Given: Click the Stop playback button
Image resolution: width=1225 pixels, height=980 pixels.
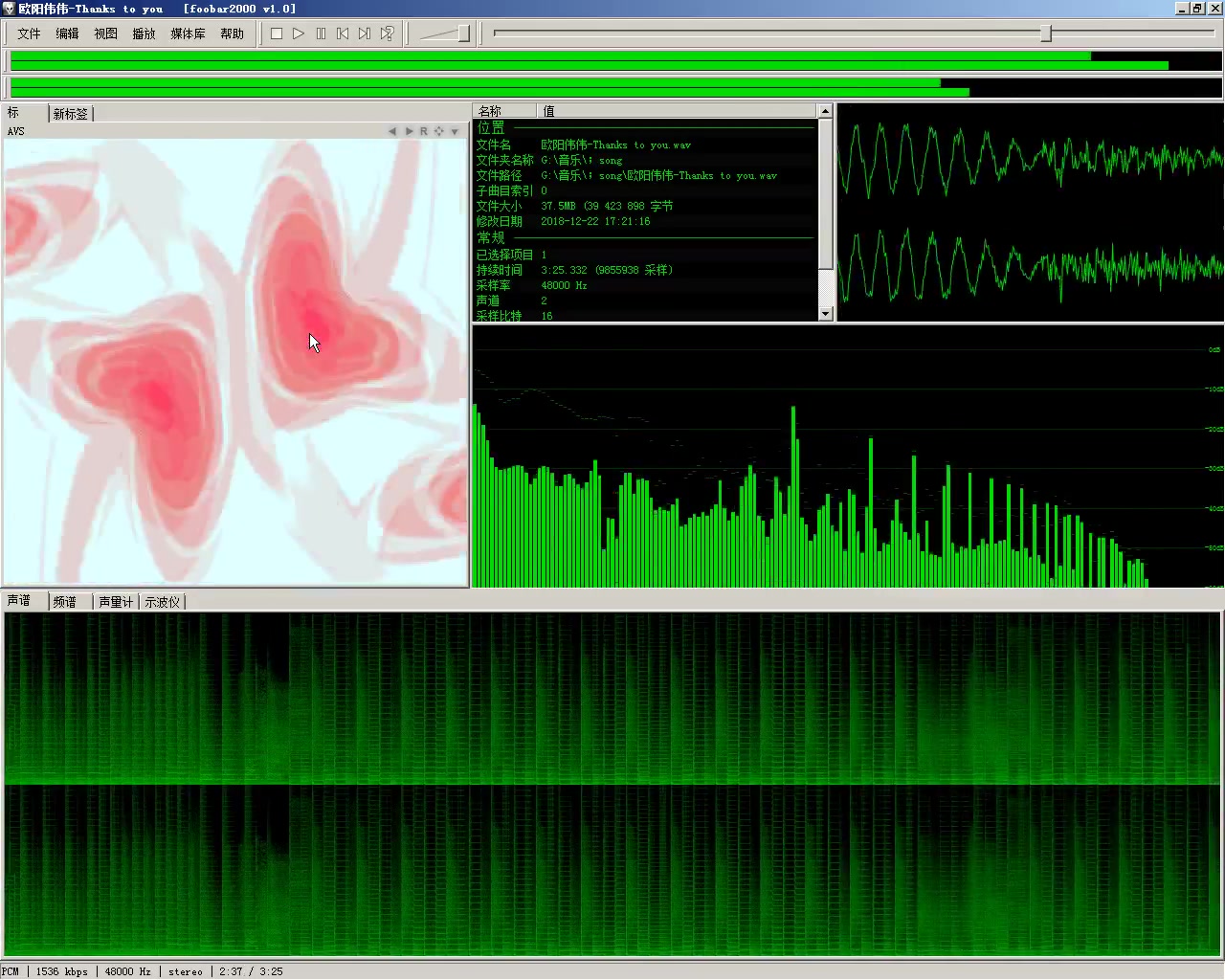Looking at the screenshot, I should click(277, 33).
